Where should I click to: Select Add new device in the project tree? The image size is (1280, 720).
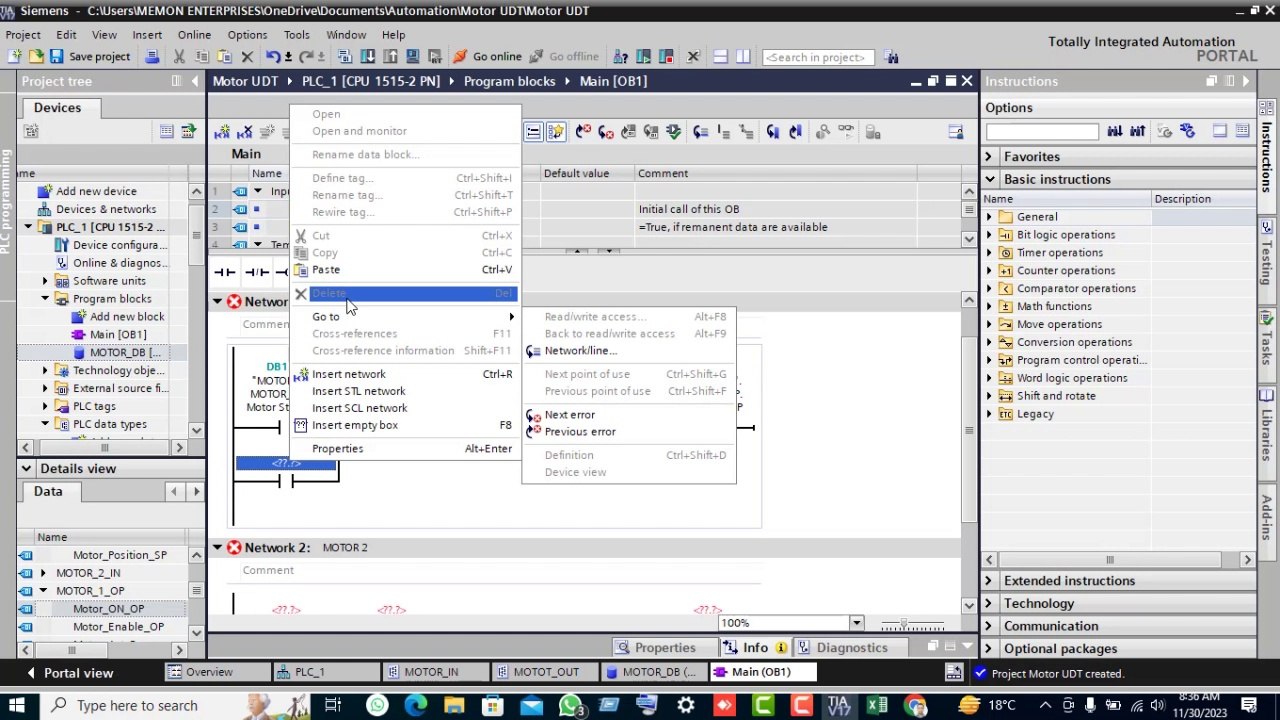click(x=96, y=191)
